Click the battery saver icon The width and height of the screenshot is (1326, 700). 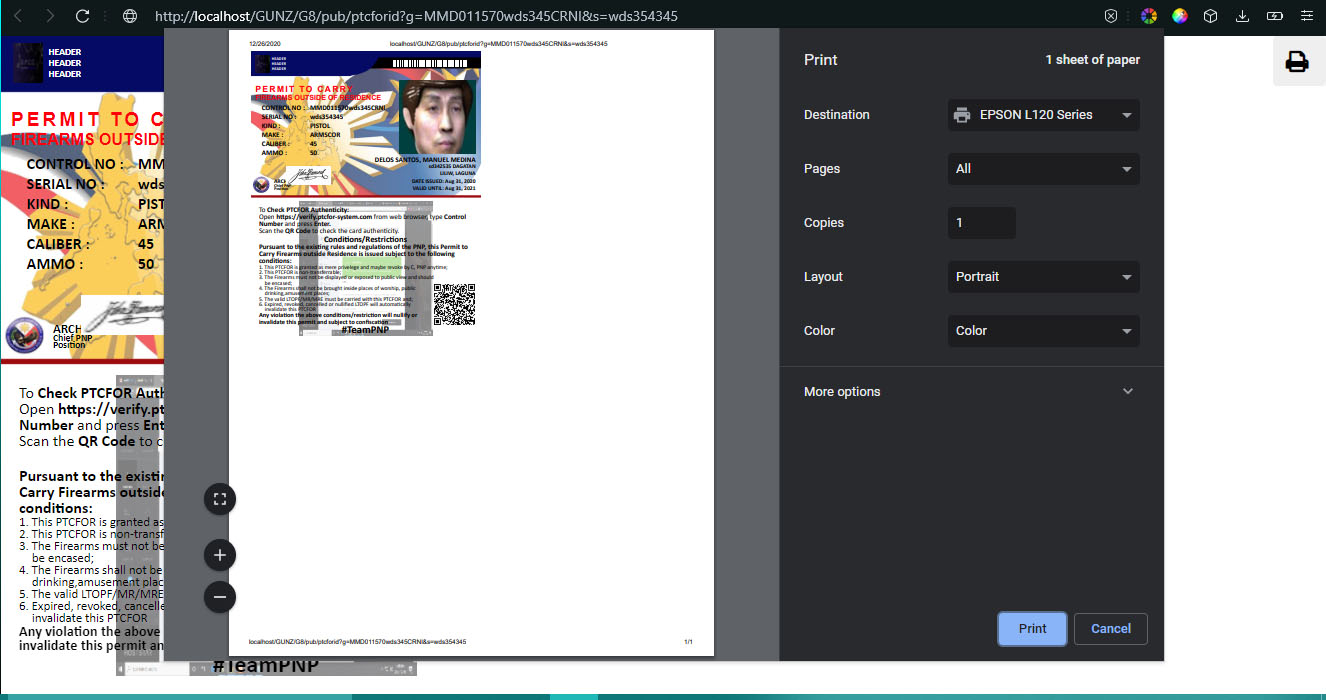click(x=1274, y=16)
